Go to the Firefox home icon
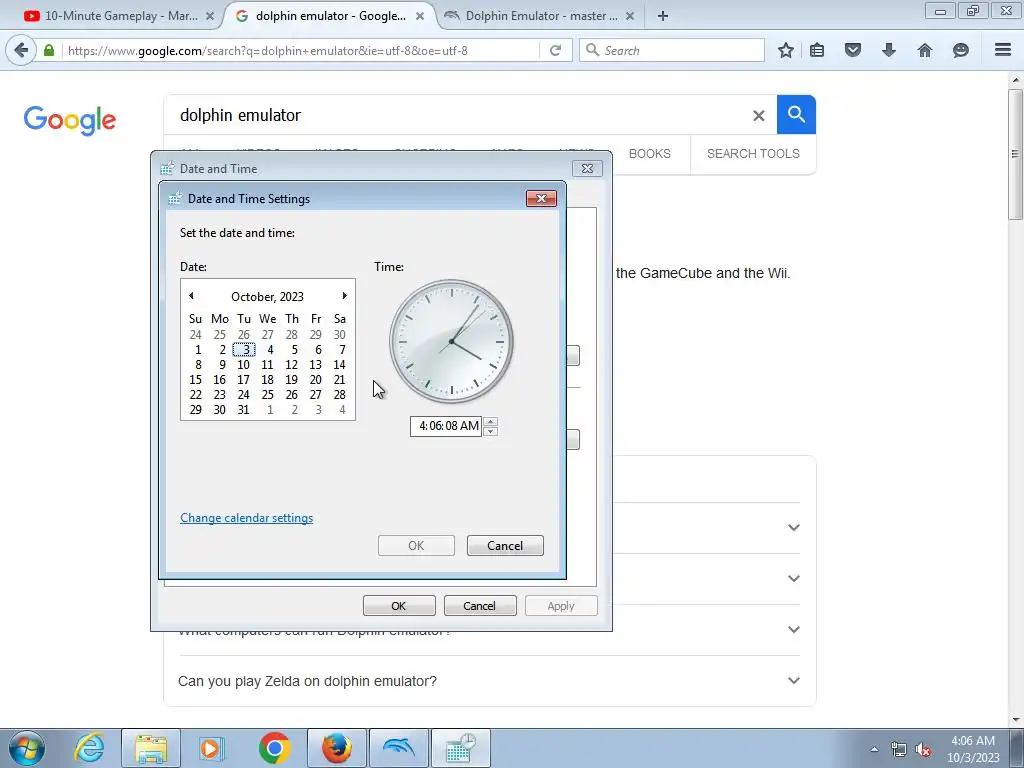 click(x=925, y=50)
